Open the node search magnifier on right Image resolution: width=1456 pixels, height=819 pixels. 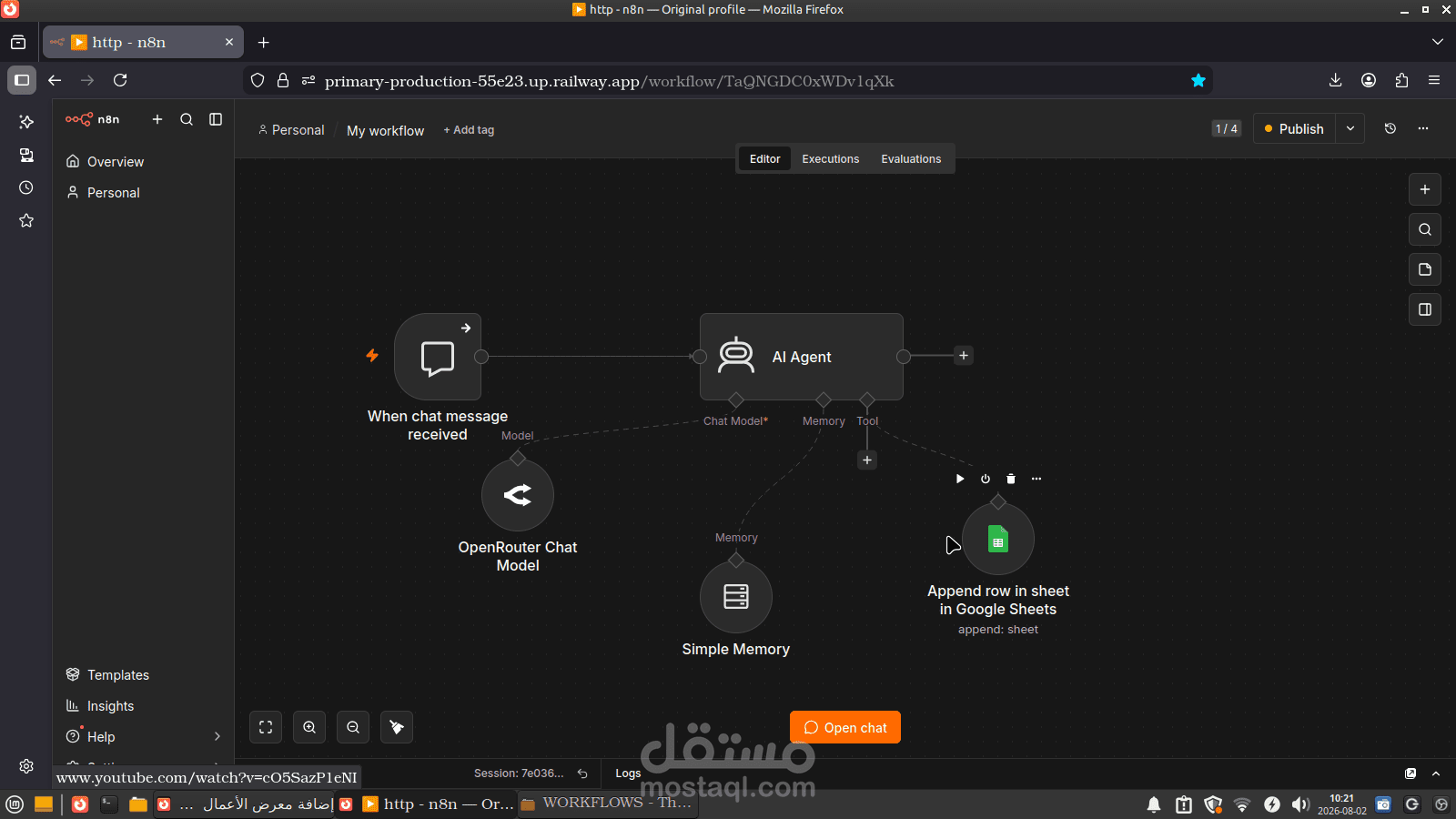(x=1425, y=229)
